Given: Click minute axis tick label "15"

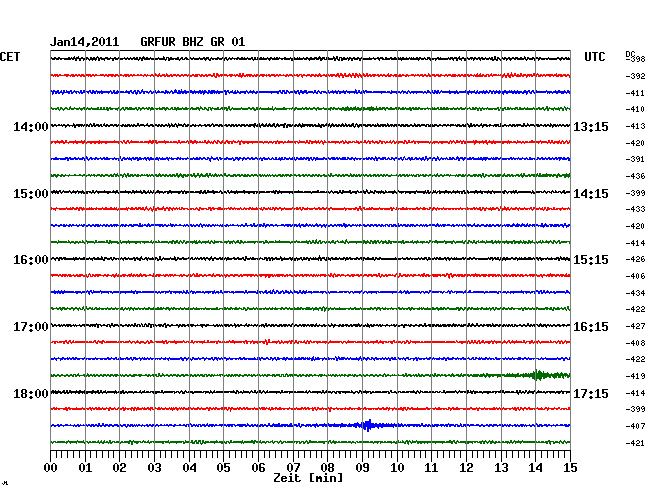Looking at the screenshot, I should click(570, 468).
